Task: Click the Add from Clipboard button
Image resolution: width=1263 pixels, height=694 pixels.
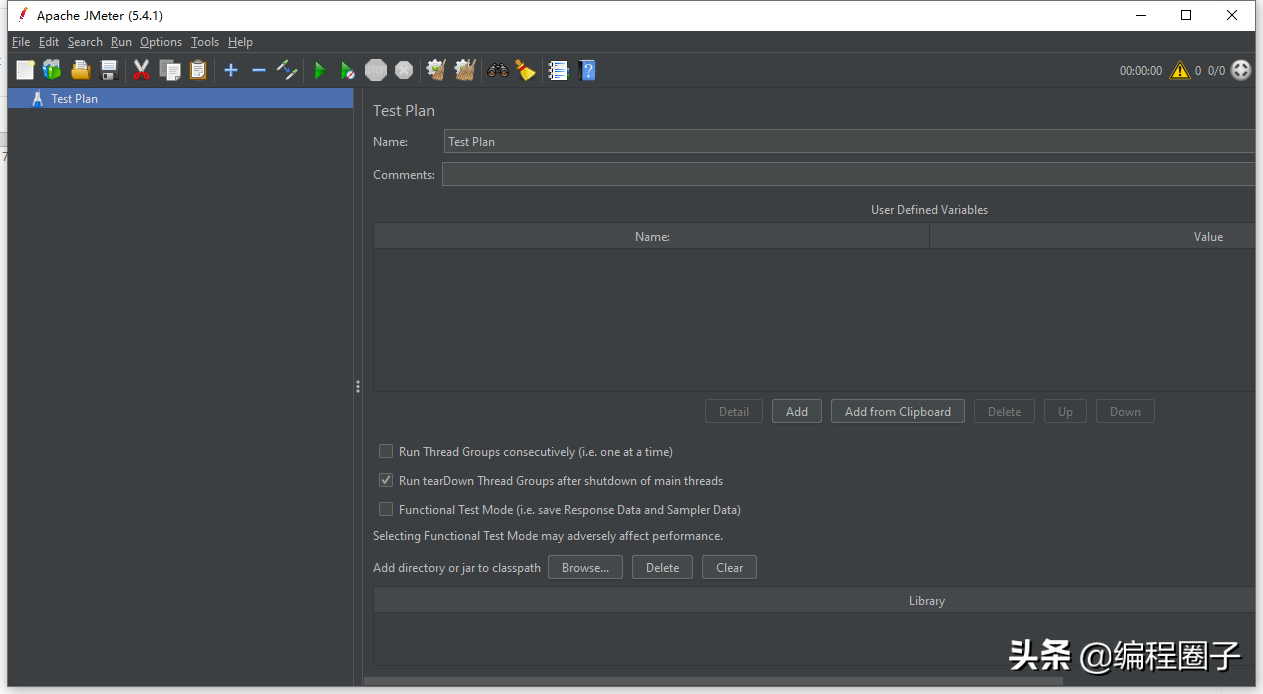Action: coord(897,412)
